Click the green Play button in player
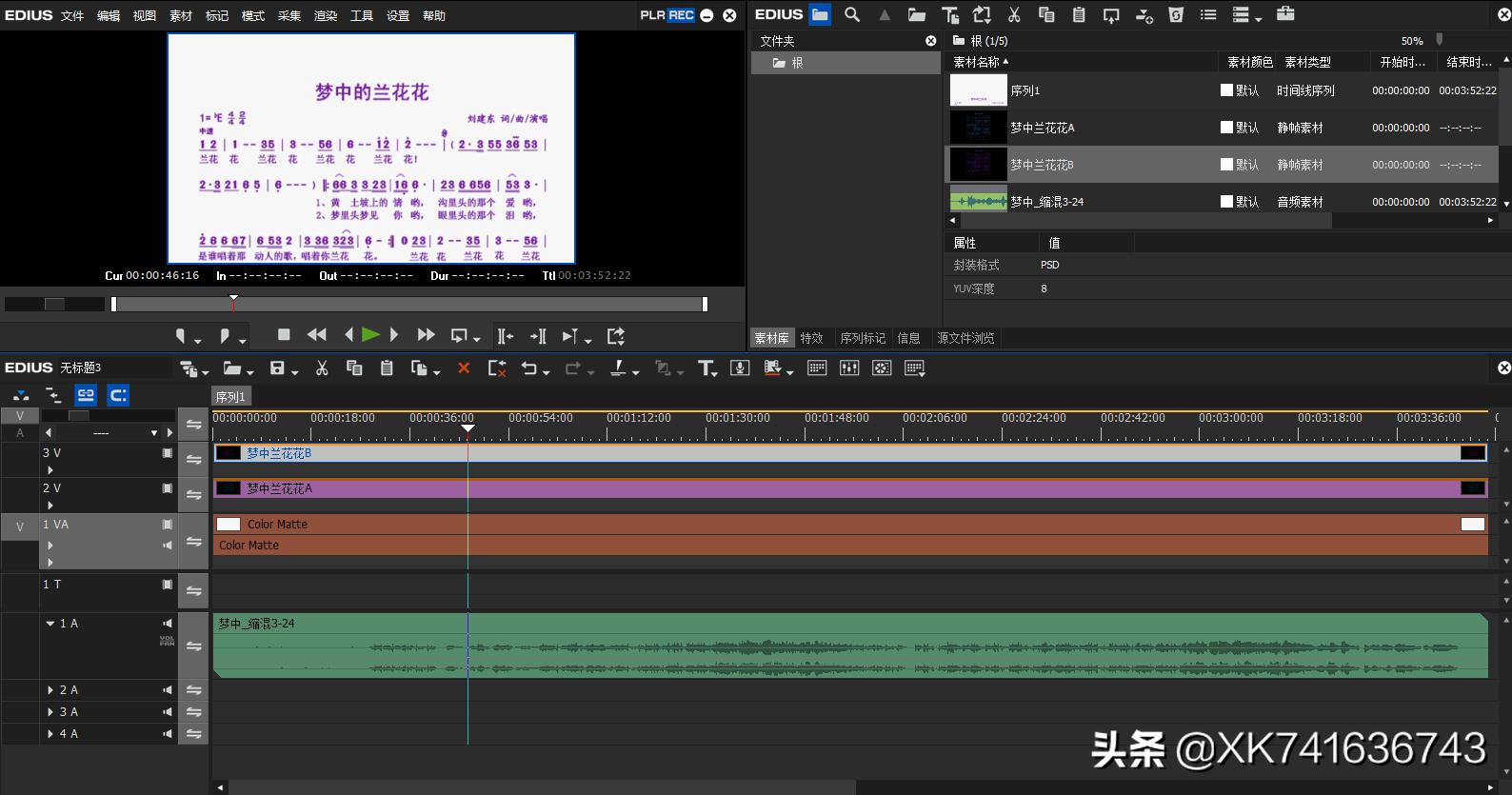This screenshot has height=795, width=1512. (x=370, y=335)
